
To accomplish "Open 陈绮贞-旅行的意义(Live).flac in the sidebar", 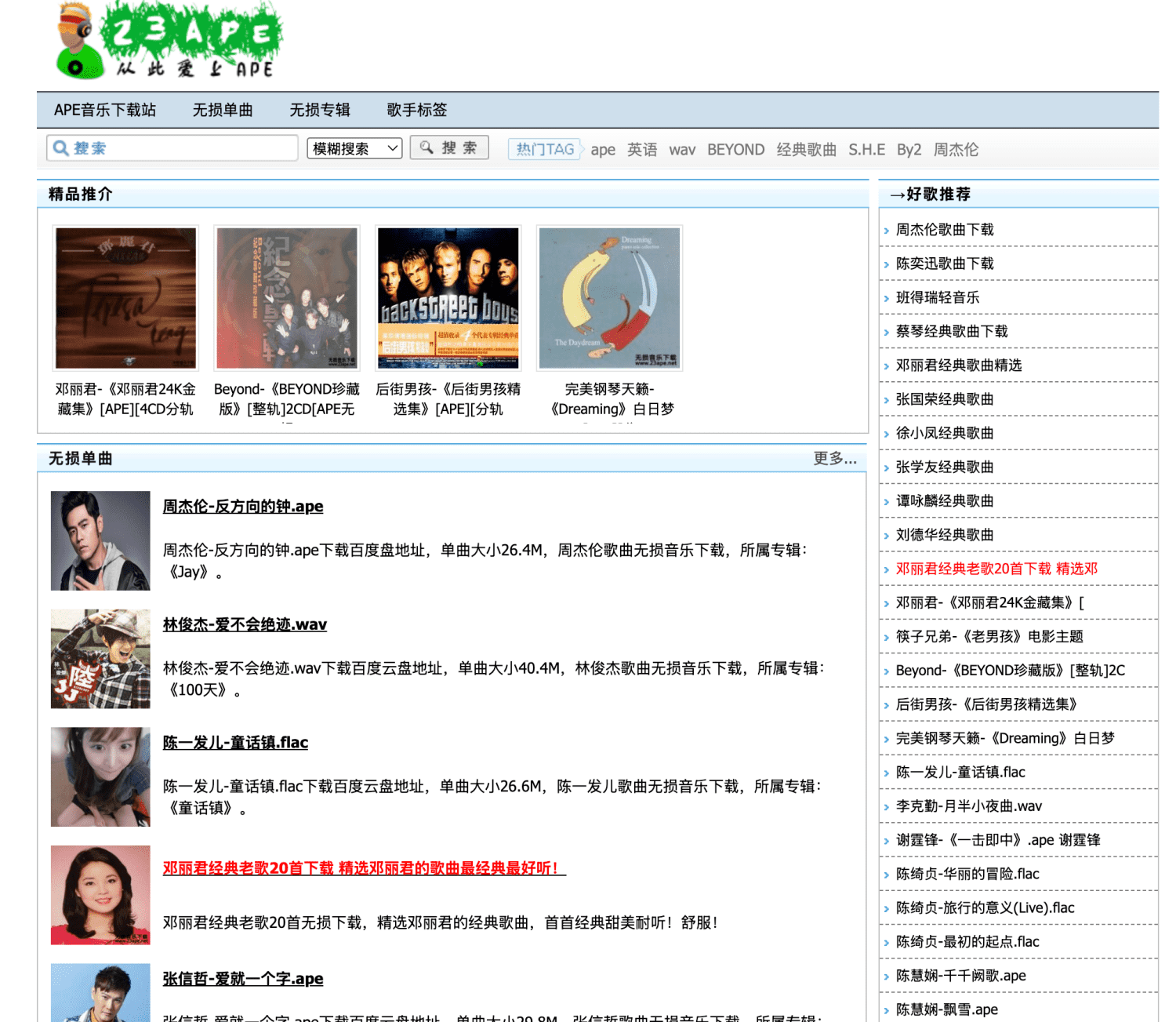I will (x=985, y=907).
